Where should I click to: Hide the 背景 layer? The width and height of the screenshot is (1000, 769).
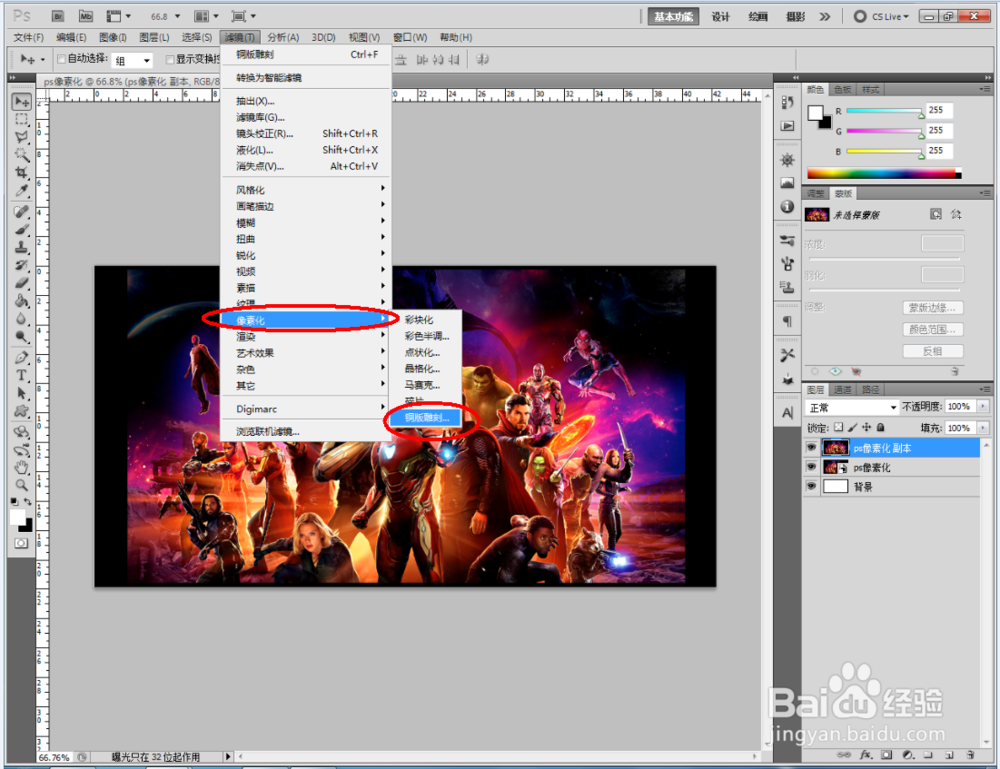click(x=811, y=486)
